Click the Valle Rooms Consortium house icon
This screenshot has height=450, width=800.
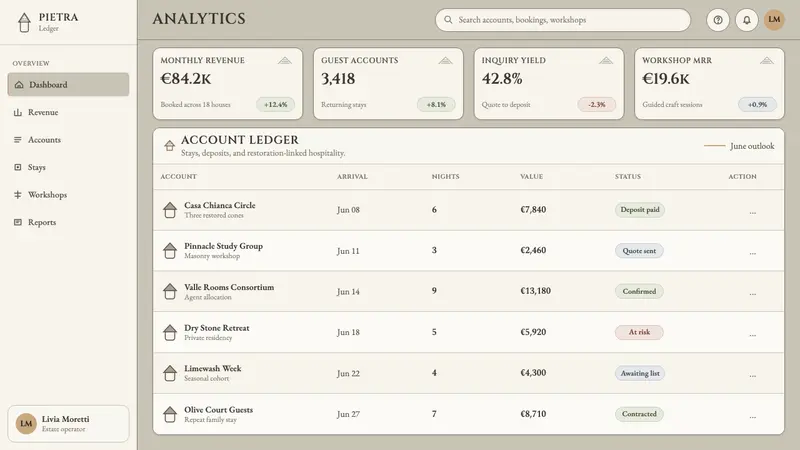tap(170, 291)
